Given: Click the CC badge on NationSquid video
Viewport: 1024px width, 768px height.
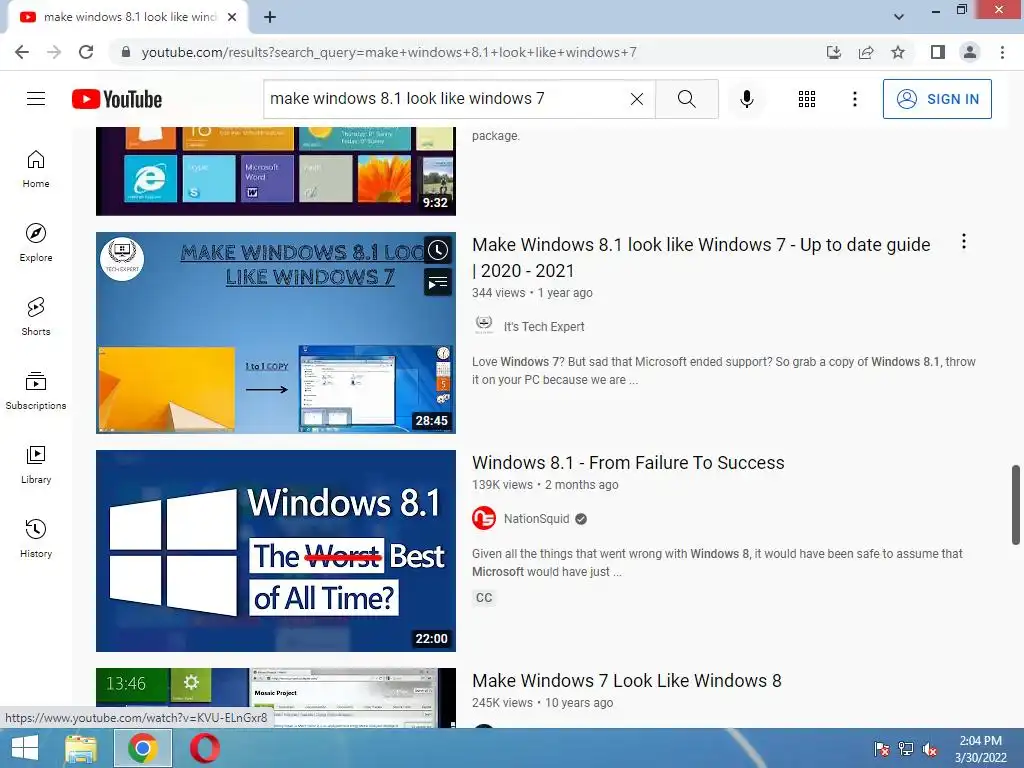Looking at the screenshot, I should point(484,598).
